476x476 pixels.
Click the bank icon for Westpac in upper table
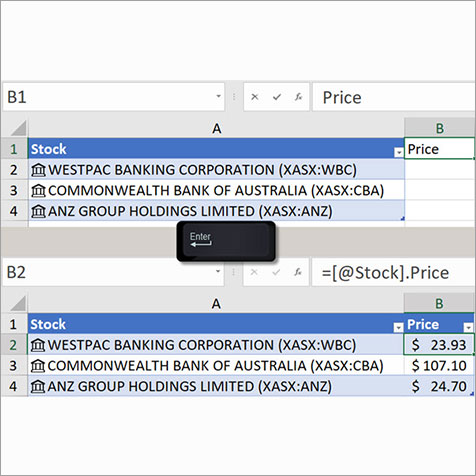point(38,170)
